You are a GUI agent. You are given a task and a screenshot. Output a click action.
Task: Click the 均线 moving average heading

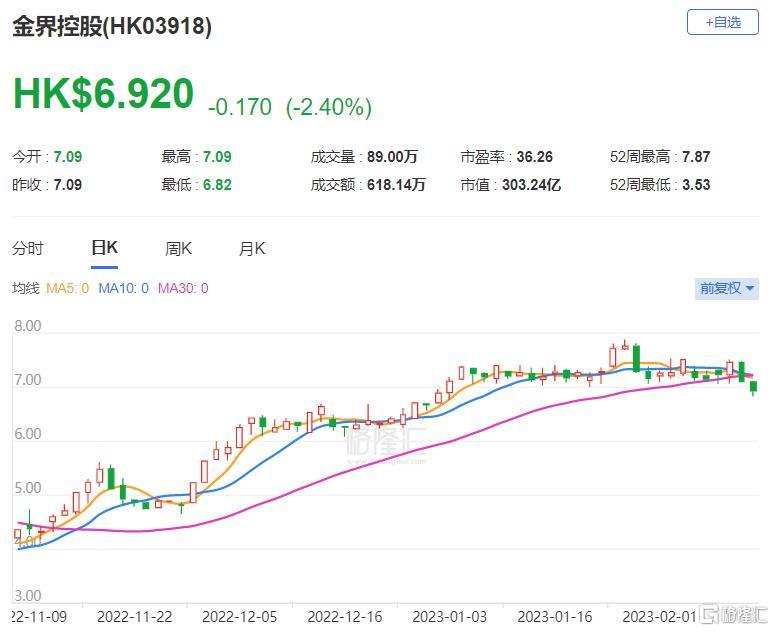tap(26, 288)
